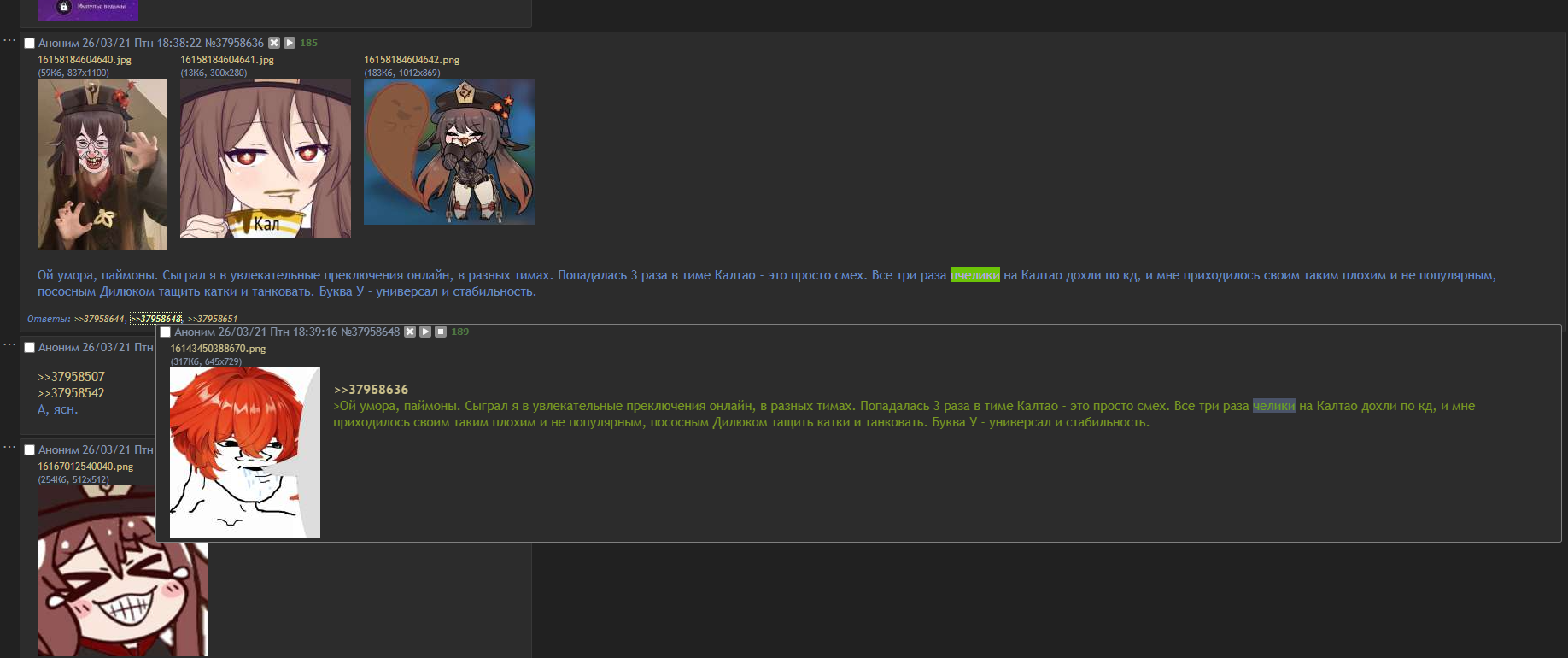
Task: Click the >>37958636 reference in the popup post
Action: (x=371, y=390)
